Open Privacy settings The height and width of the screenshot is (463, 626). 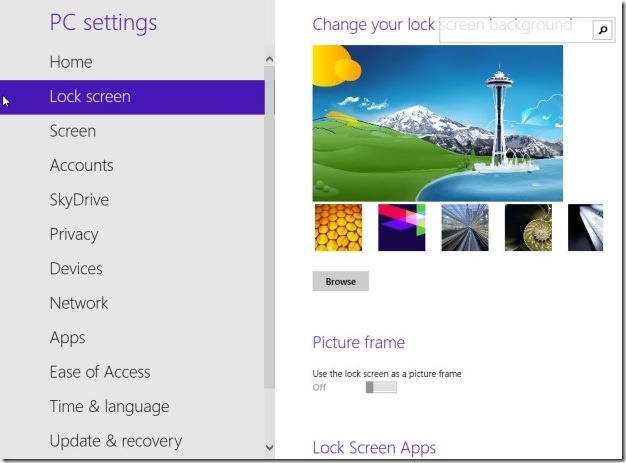[x=74, y=234]
